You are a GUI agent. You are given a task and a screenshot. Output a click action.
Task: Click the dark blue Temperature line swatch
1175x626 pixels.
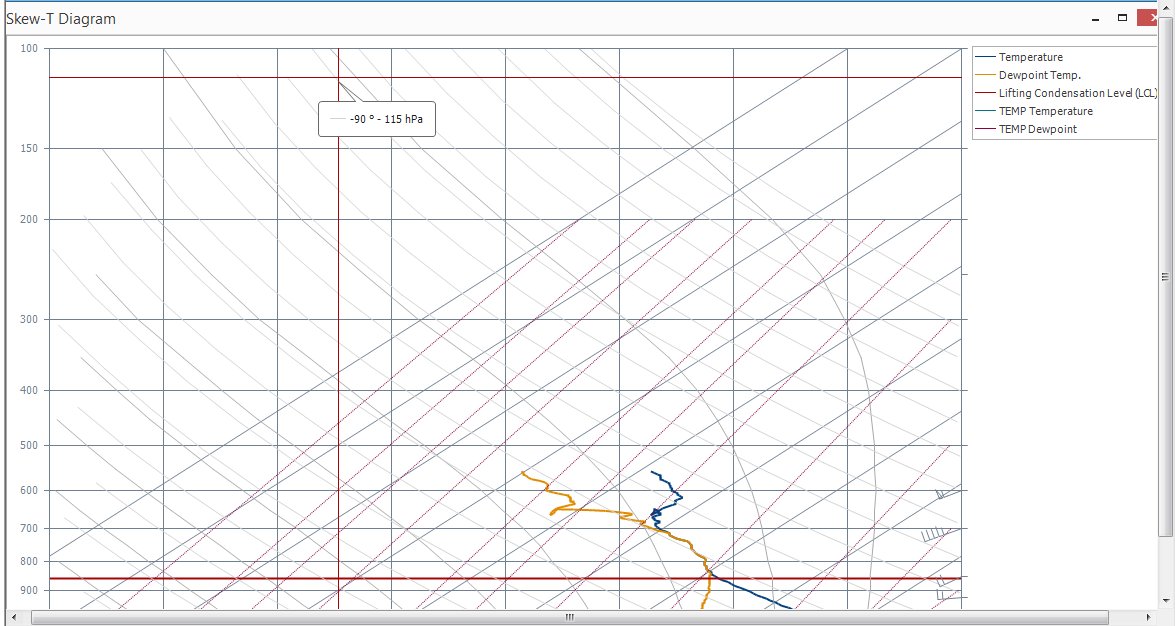pos(985,57)
